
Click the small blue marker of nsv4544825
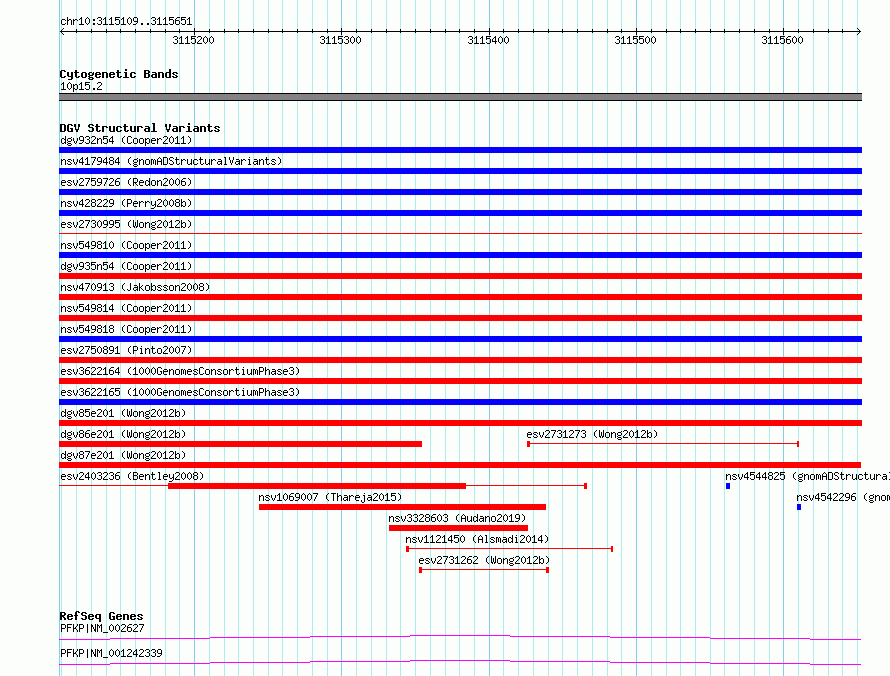728,486
